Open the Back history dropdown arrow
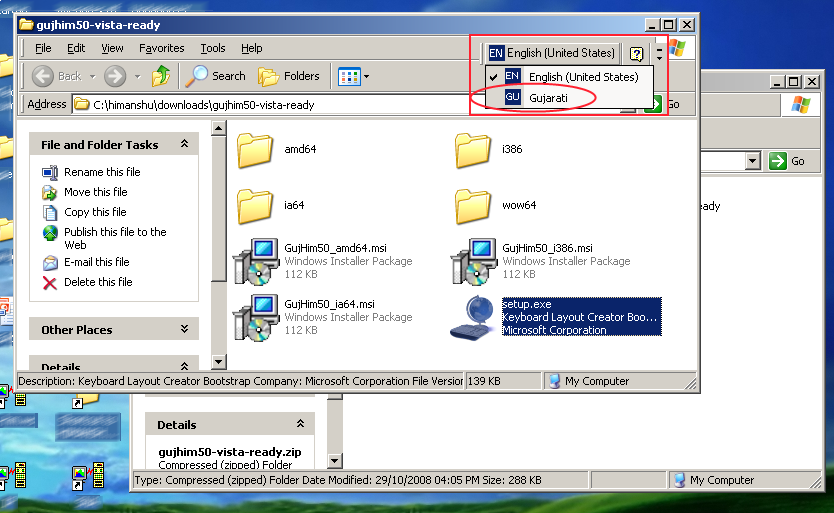This screenshot has height=513, width=834. (93, 77)
